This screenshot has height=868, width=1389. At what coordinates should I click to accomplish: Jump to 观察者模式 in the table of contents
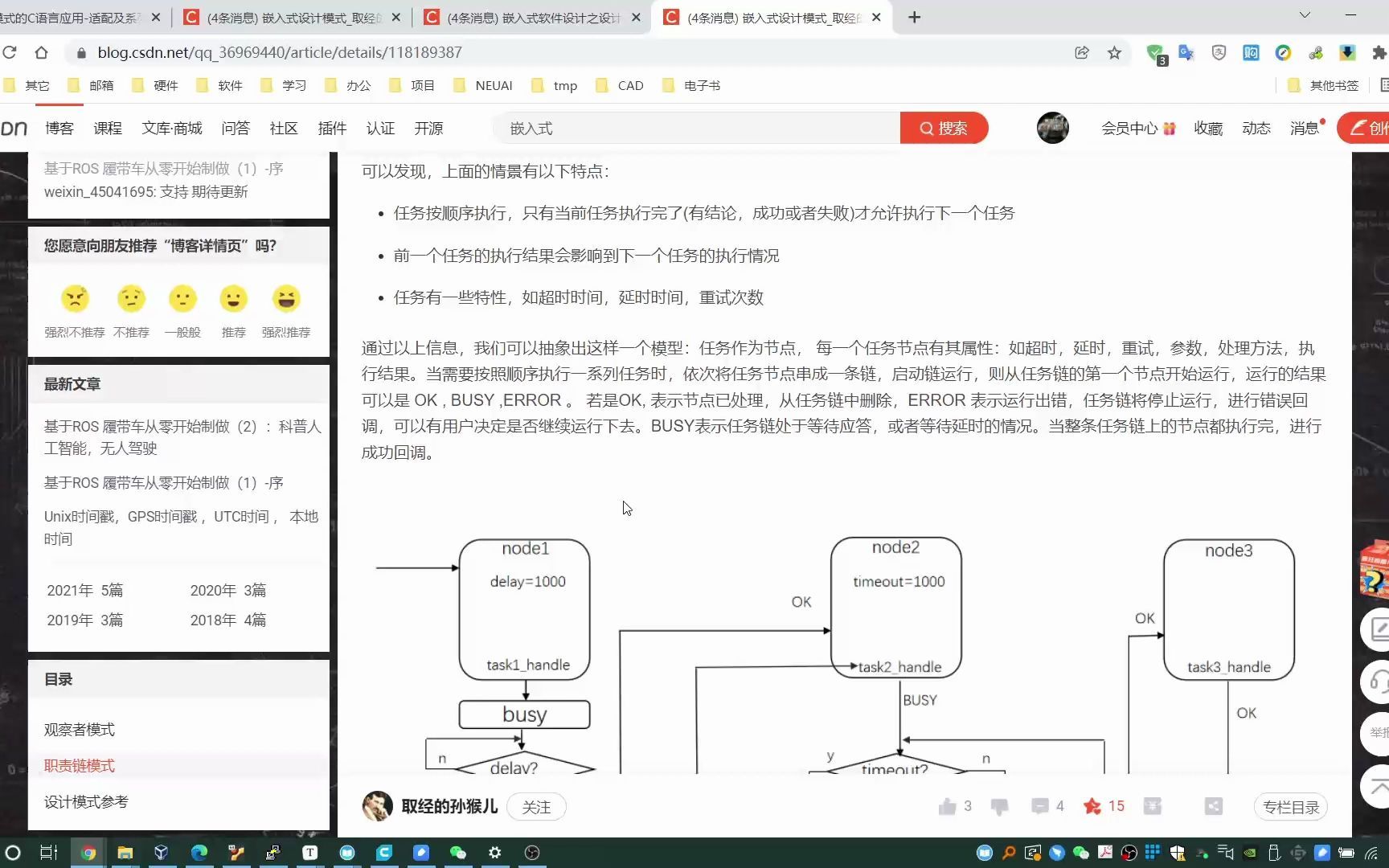(x=80, y=730)
